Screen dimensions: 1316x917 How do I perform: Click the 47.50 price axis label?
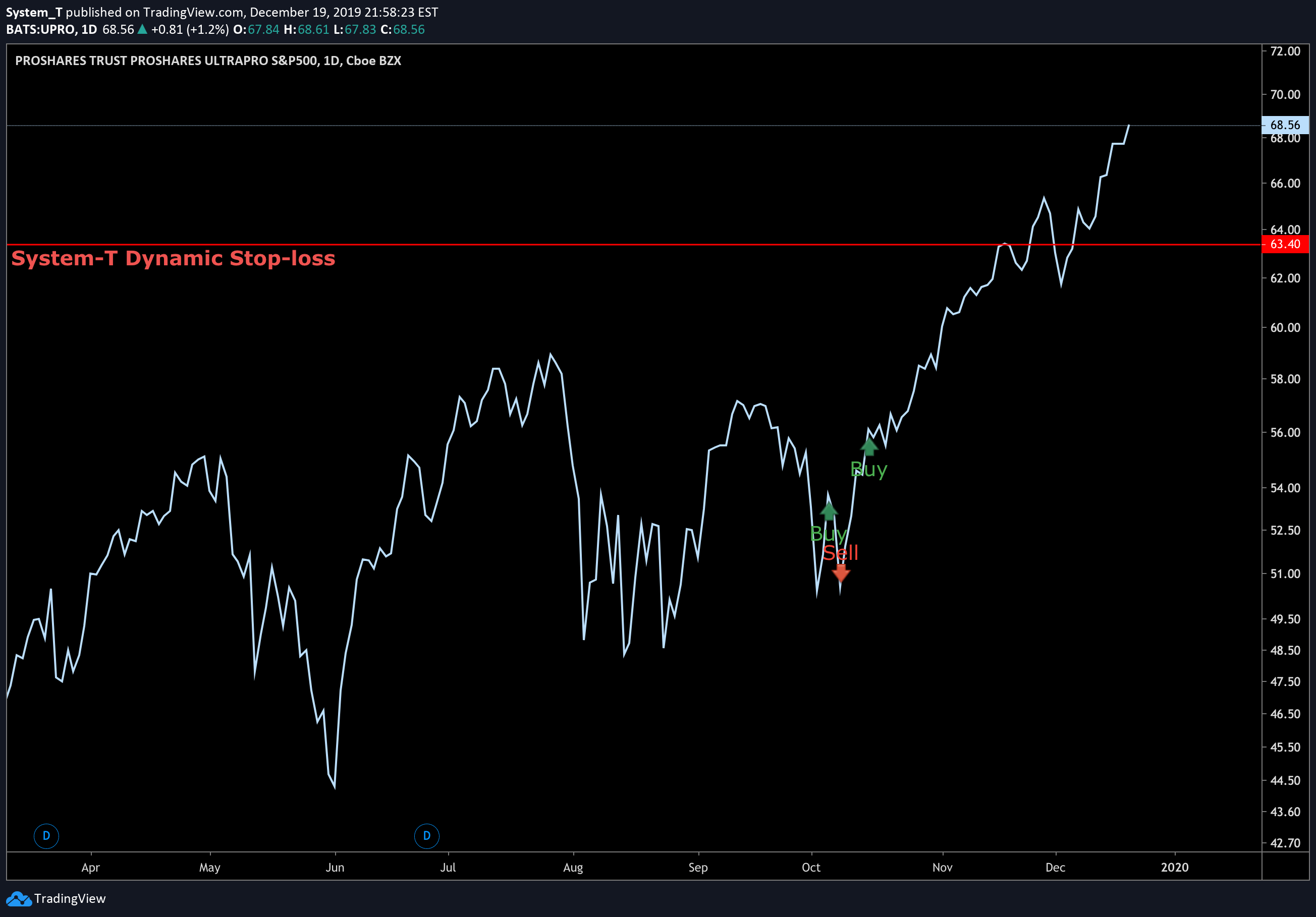(1285, 681)
